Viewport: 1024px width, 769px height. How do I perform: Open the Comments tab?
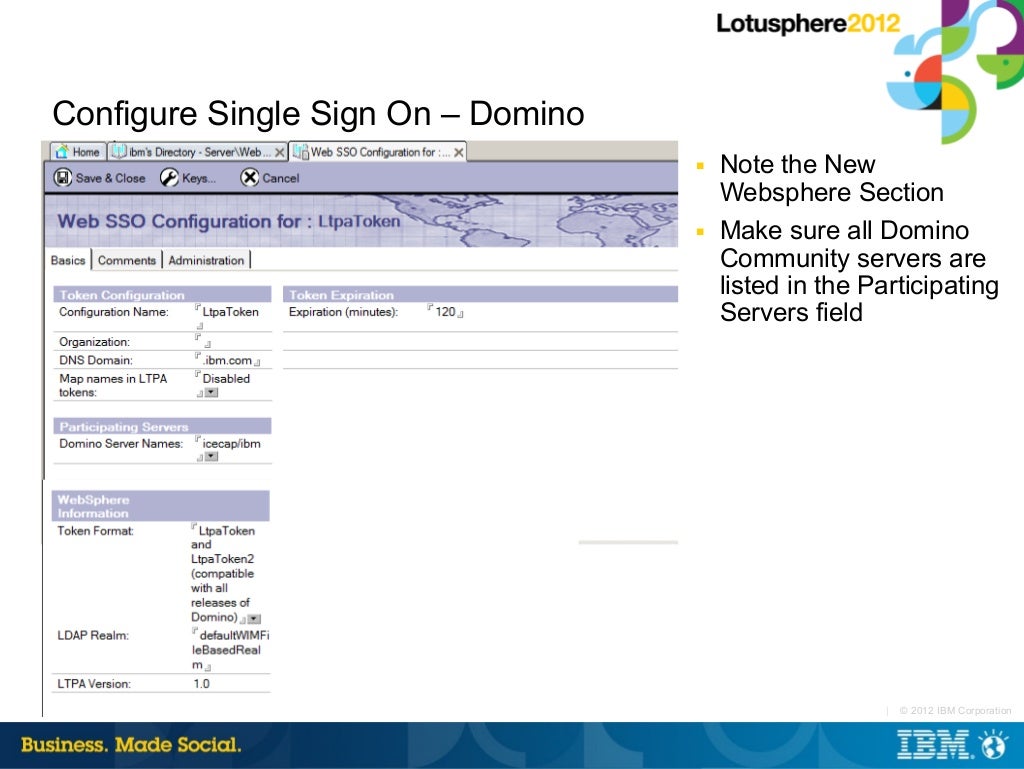click(x=127, y=260)
